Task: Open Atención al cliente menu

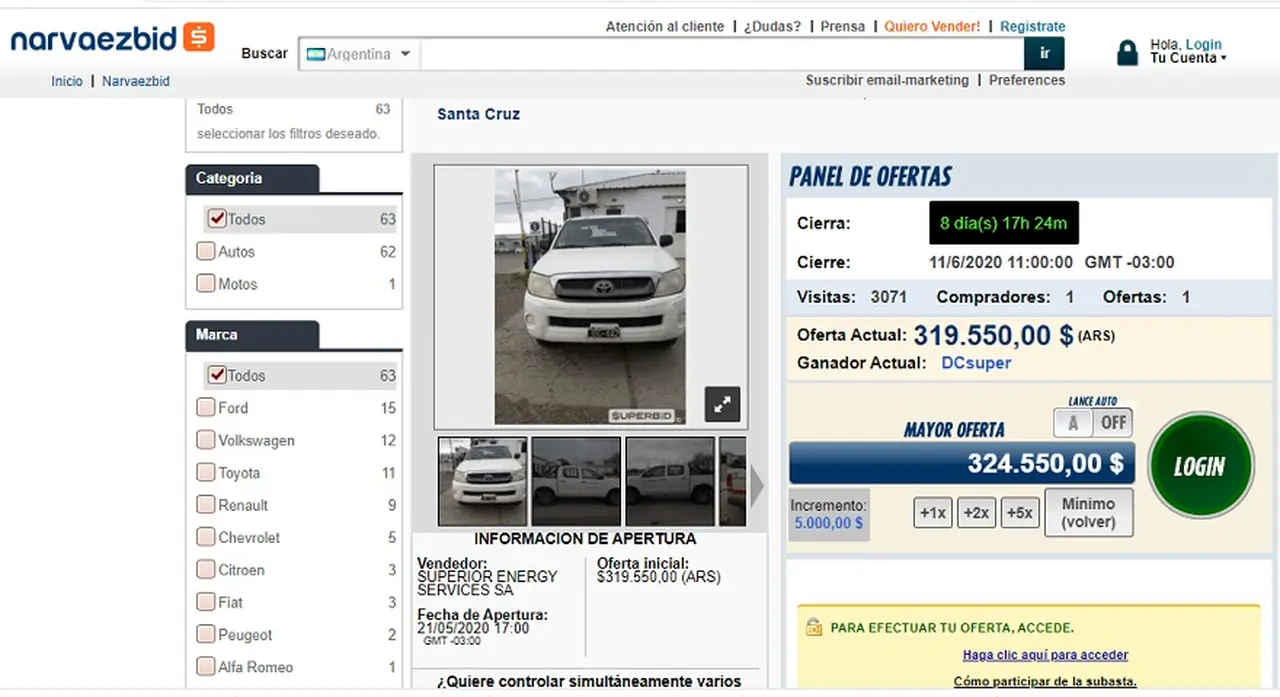Action: point(665,26)
